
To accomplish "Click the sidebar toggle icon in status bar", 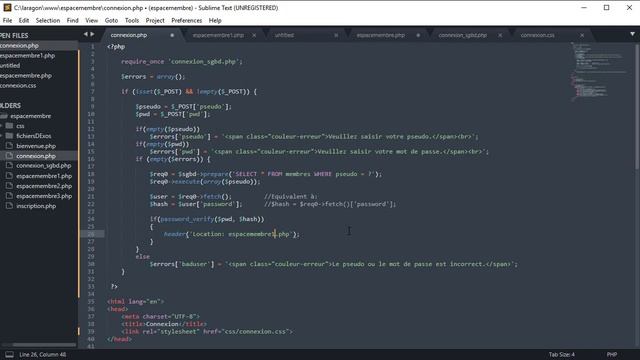I will pos(9,354).
